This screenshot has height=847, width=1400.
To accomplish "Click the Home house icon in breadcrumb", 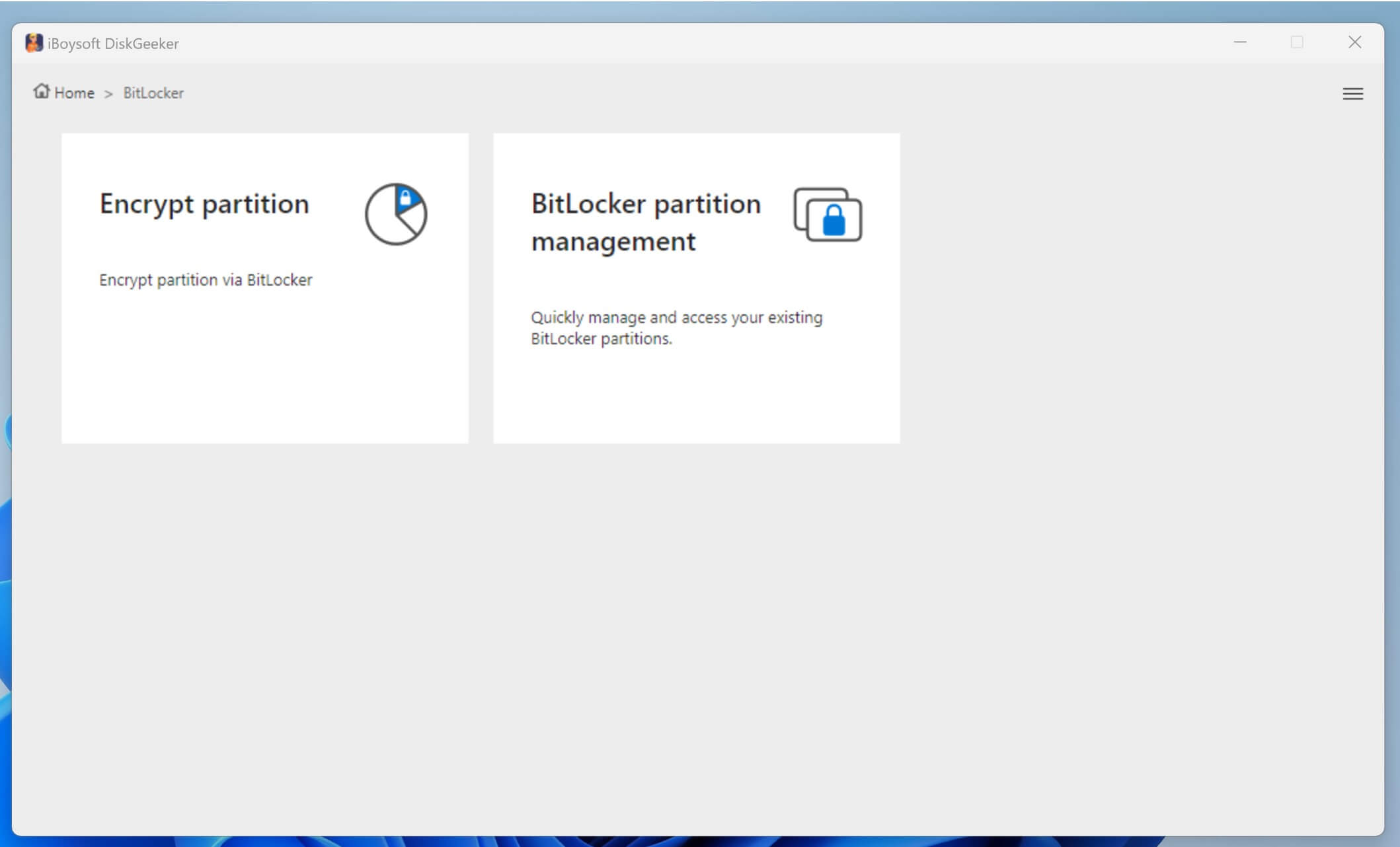I will 42,91.
